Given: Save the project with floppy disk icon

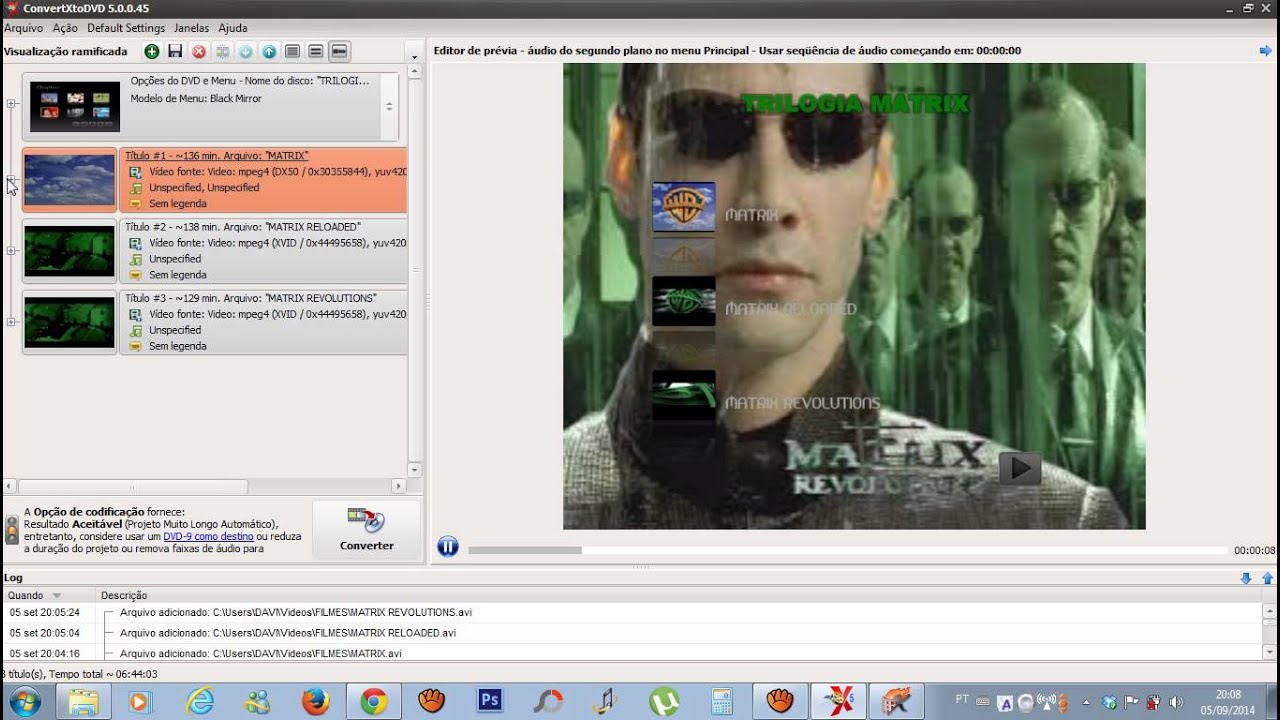Looking at the screenshot, I should click(x=175, y=51).
